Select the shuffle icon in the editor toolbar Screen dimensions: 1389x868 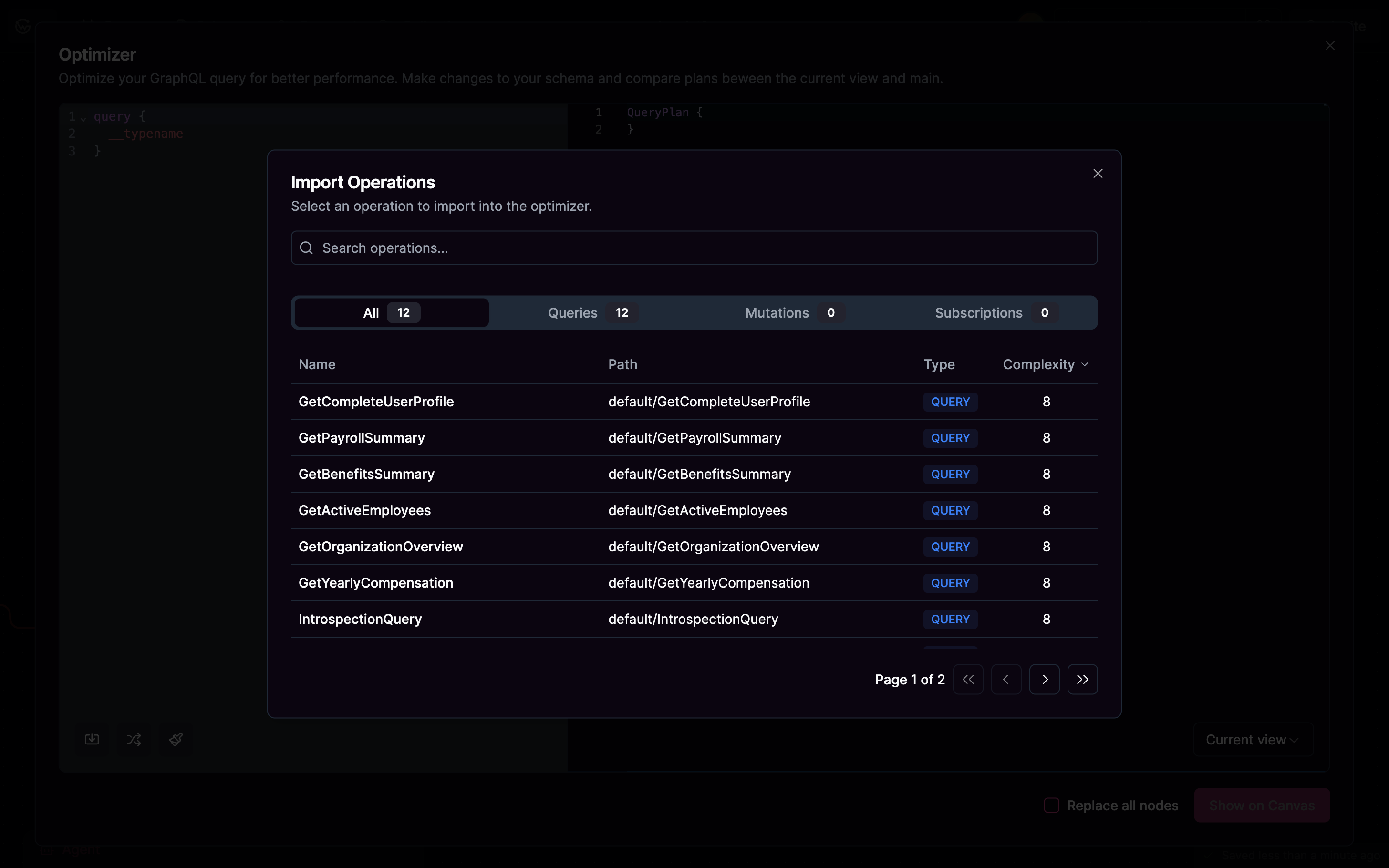click(x=133, y=739)
